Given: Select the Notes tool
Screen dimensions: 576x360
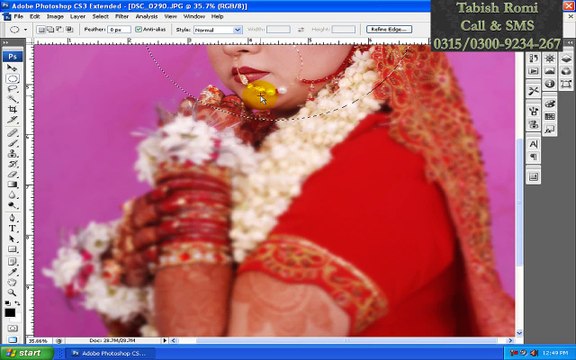Looking at the screenshot, I should pos(12,262).
